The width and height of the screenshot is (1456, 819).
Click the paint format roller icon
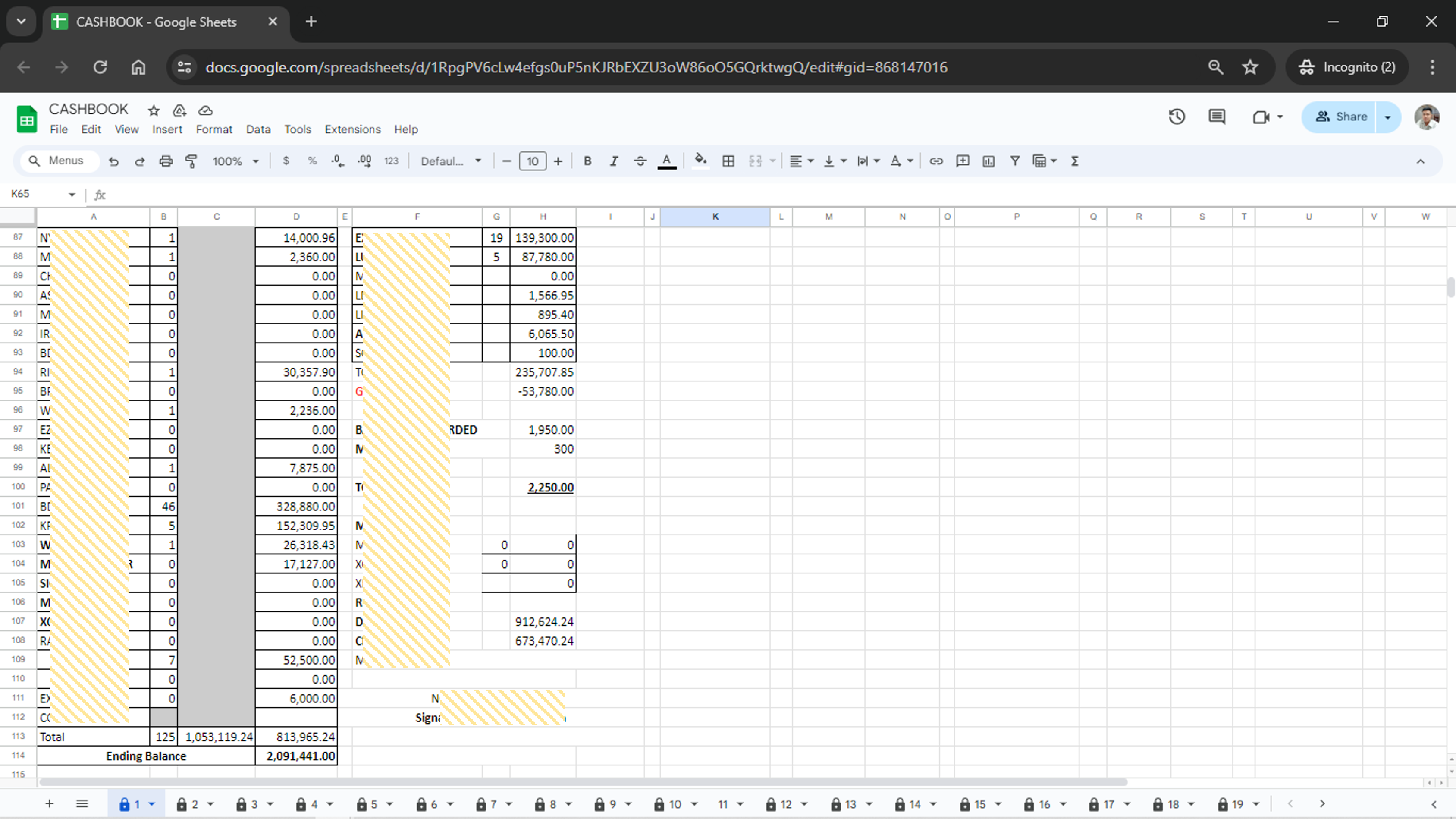(191, 161)
